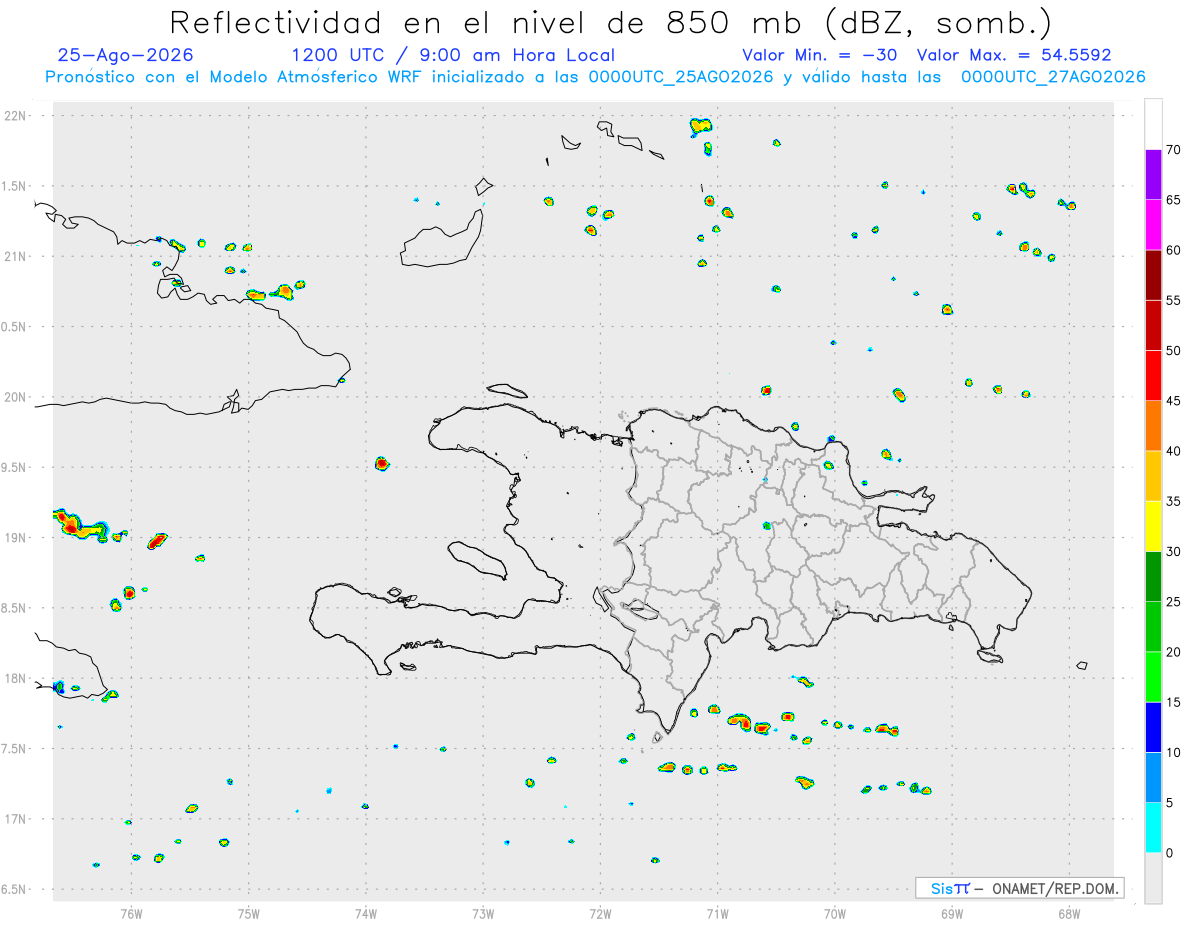Click the '70W' longitude label
Screen dimensions: 1200x927
(835, 913)
